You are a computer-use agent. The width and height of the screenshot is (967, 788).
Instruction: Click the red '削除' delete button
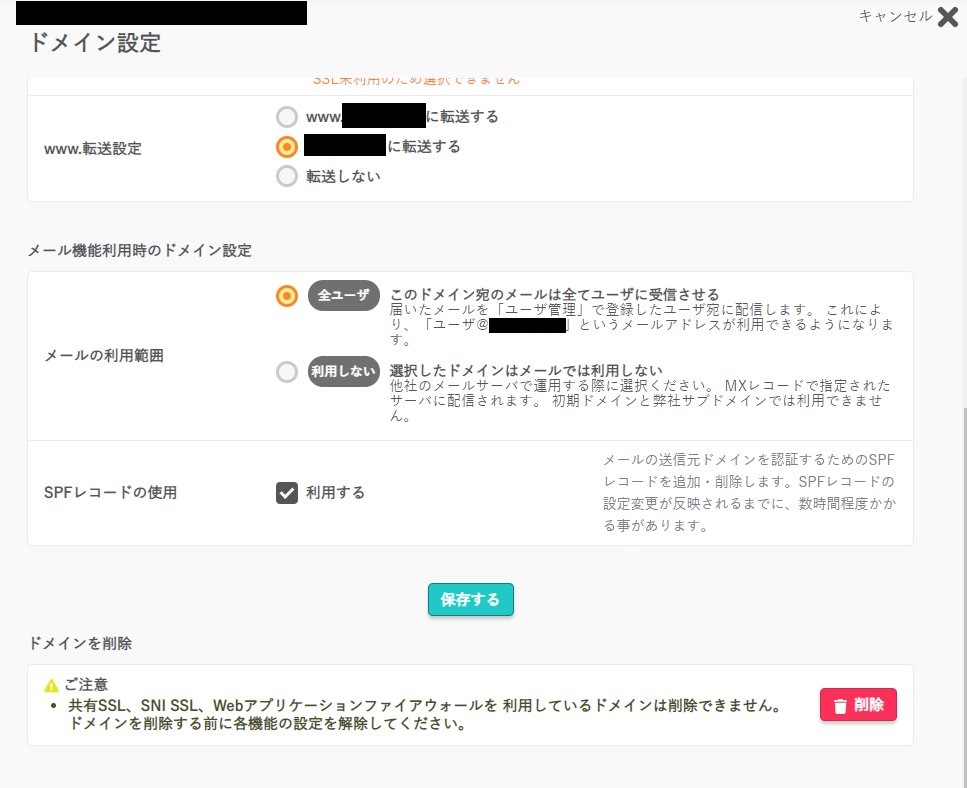(x=858, y=705)
